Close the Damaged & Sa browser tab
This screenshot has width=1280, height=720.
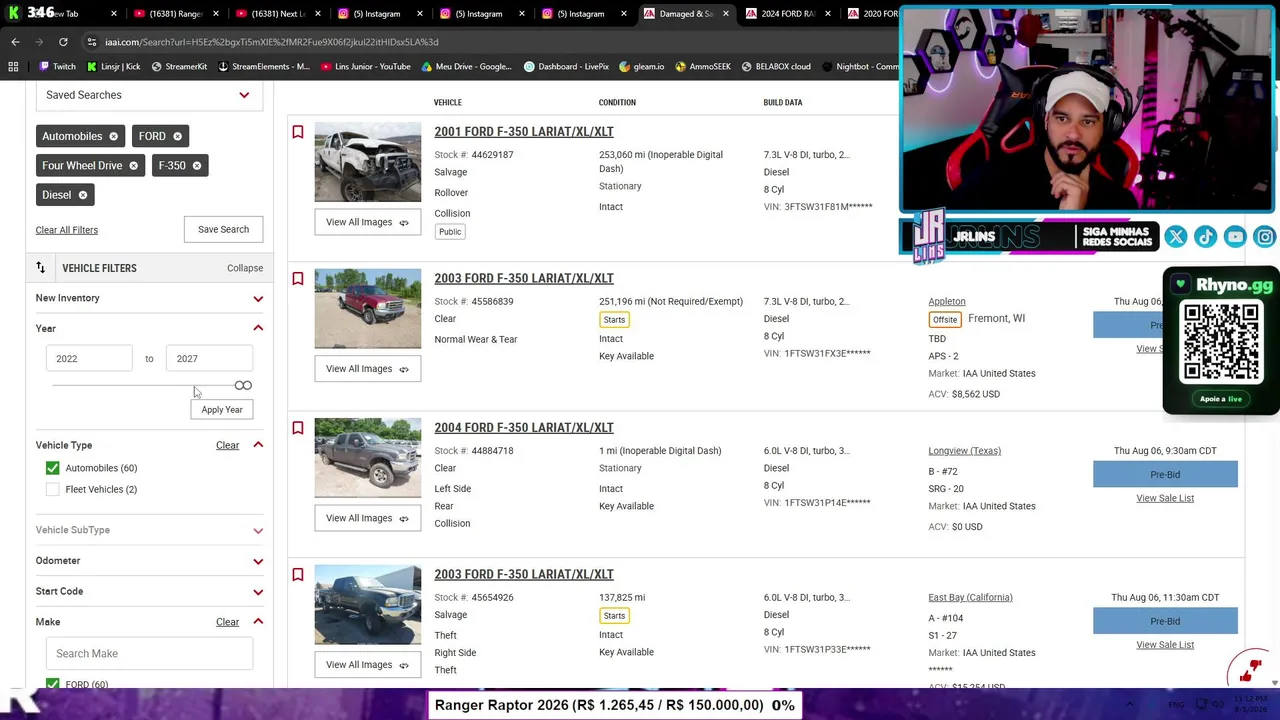coord(725,14)
